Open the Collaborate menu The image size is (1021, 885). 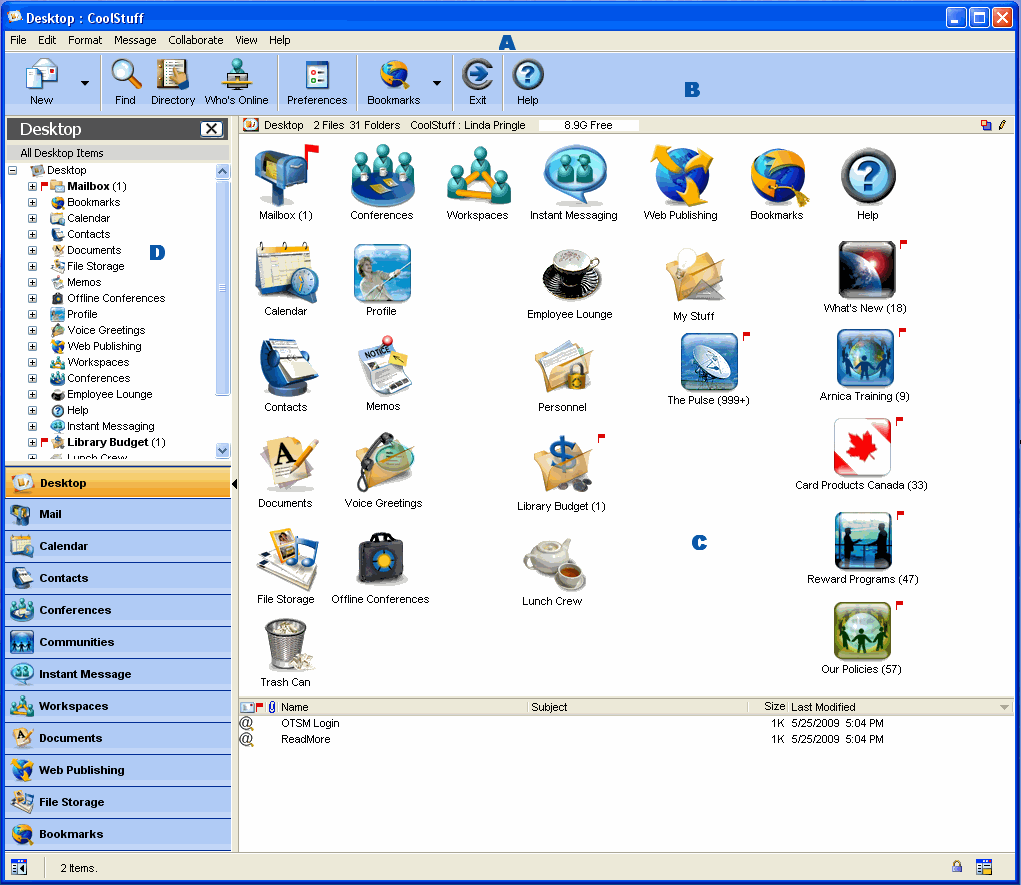tap(196, 40)
